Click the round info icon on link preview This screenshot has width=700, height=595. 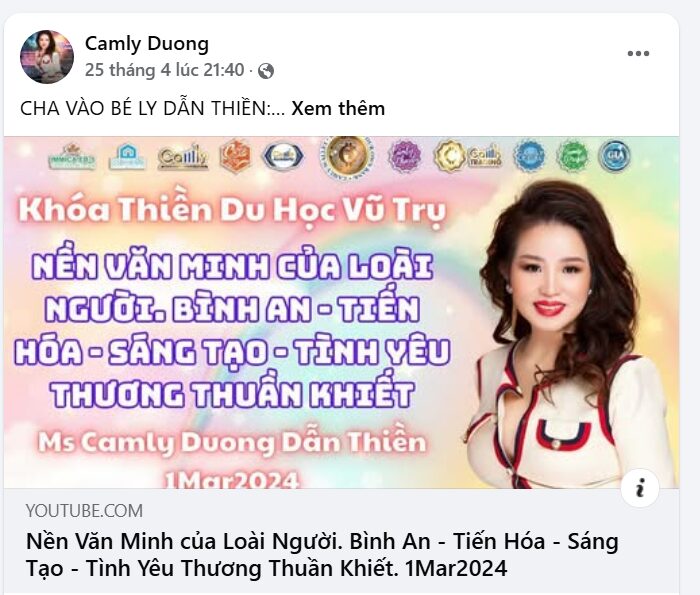[640, 488]
